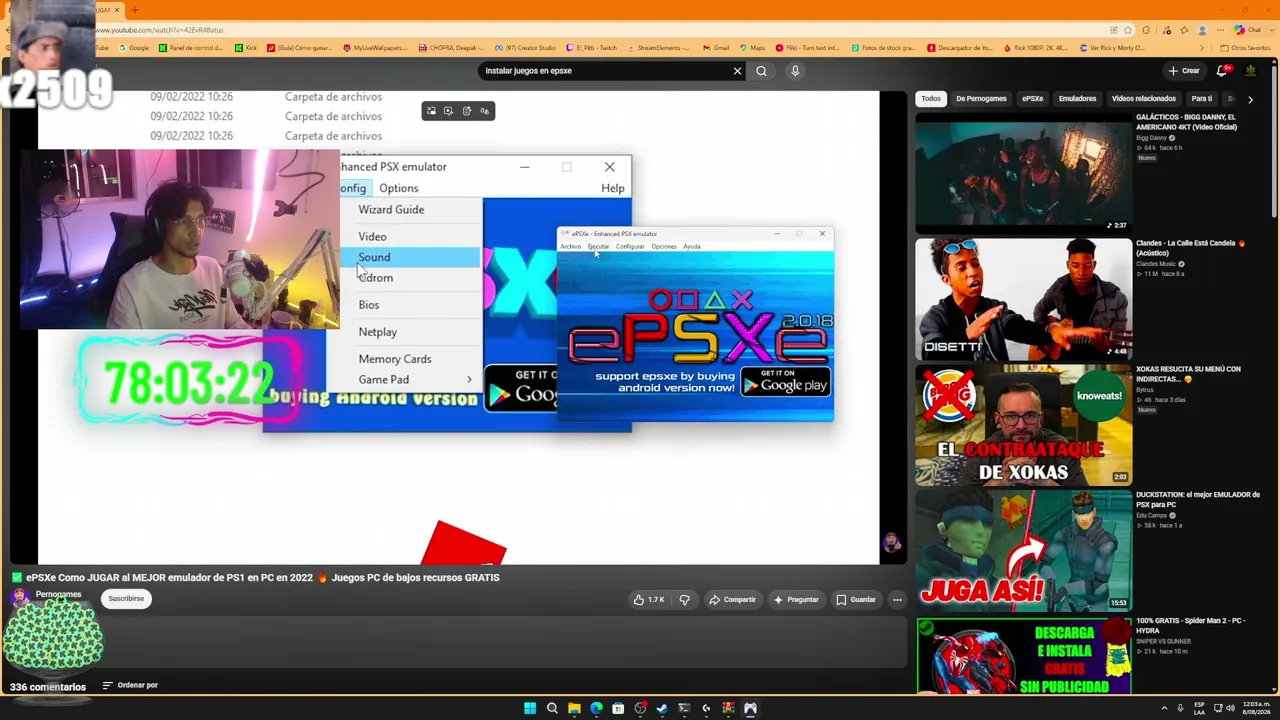Viewport: 1280px width, 720px height.
Task: Open the Help menu in ePSXe
Action: click(x=613, y=188)
